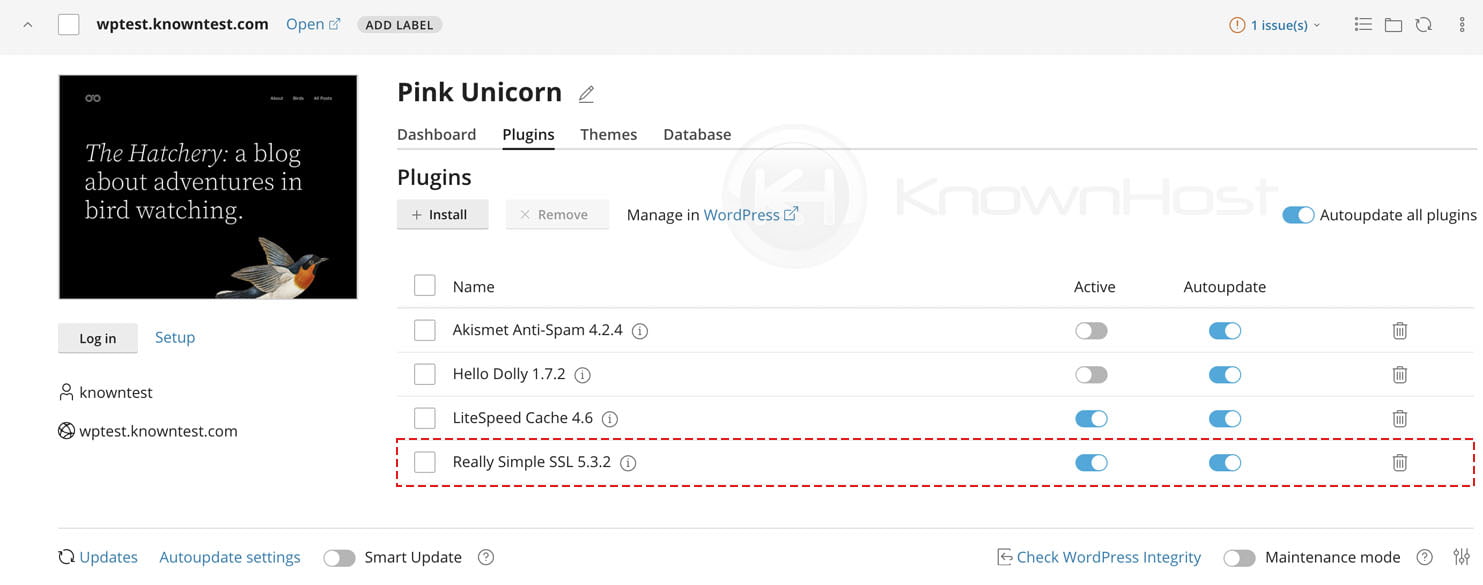Turn on Maintenance mode
This screenshot has height=585, width=1483.
coord(1240,557)
